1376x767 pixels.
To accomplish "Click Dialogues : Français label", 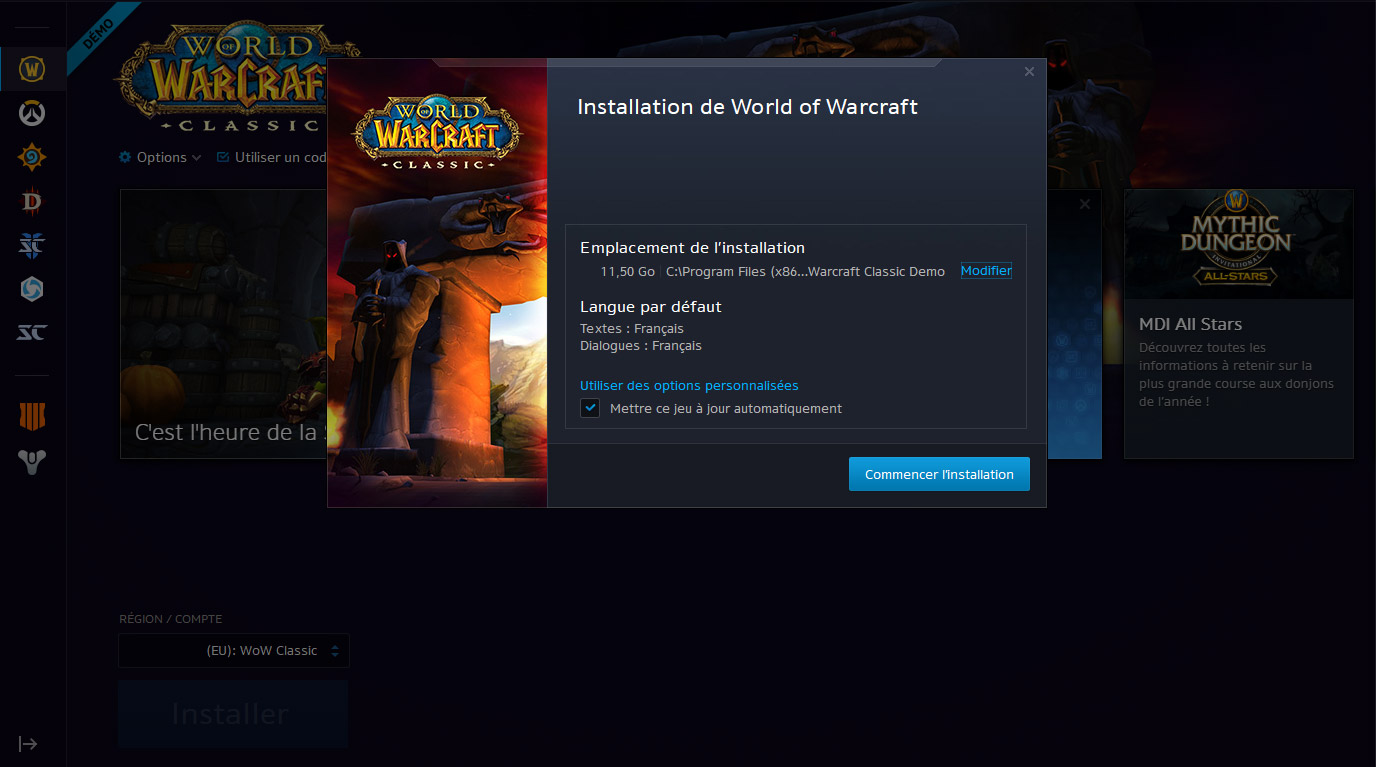I will click(641, 346).
